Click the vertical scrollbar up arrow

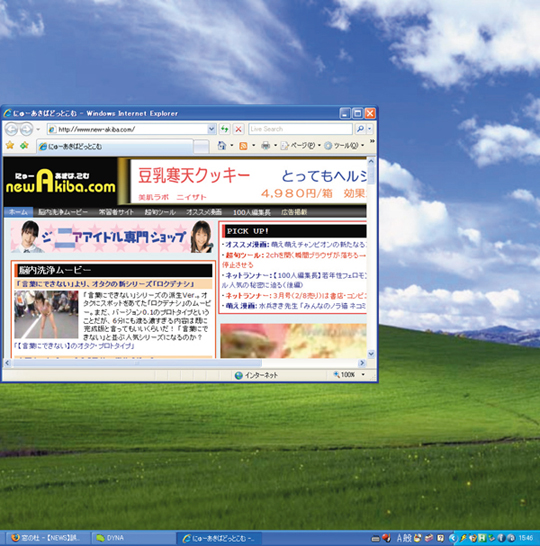[371, 162]
